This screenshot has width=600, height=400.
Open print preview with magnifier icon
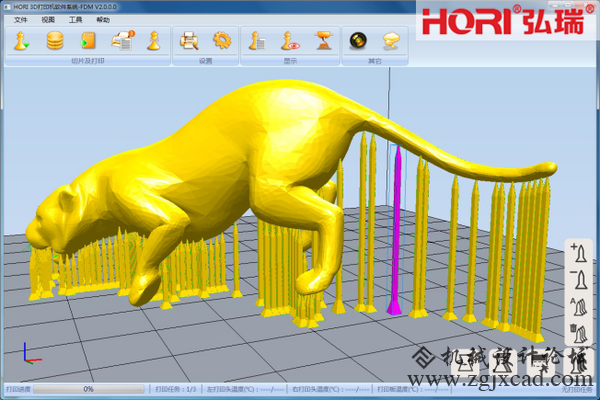[189, 41]
